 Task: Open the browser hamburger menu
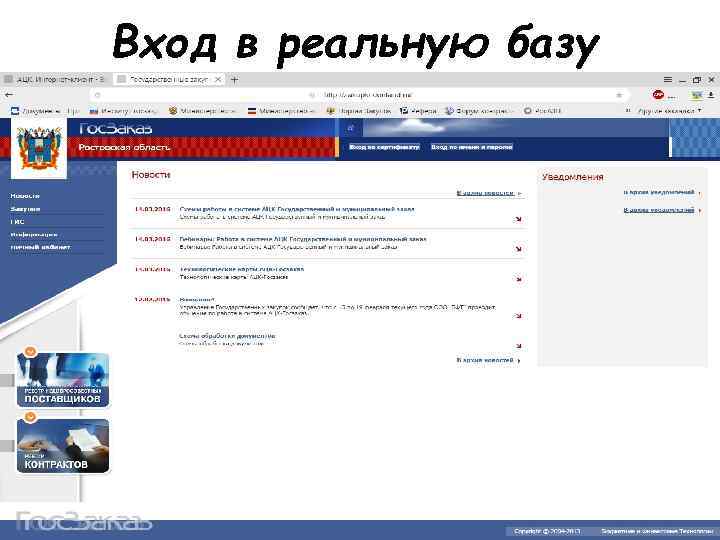[668, 79]
